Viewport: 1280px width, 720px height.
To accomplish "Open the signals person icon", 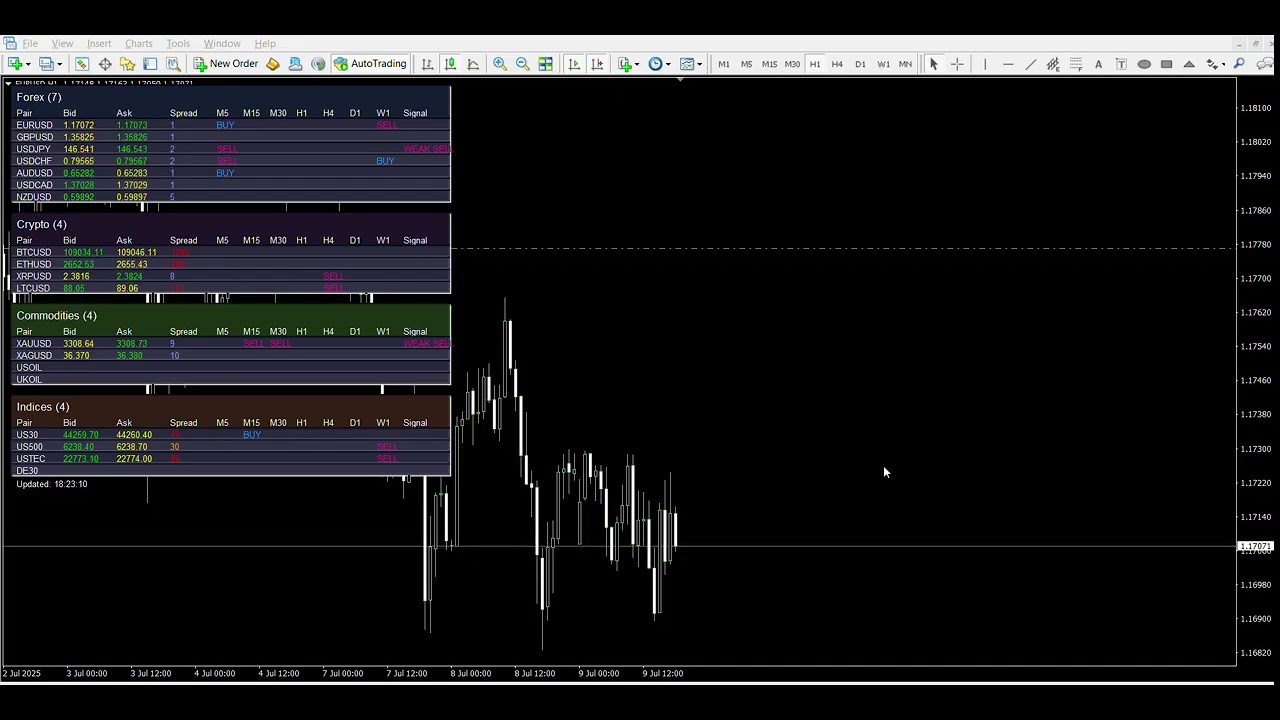I will [x=295, y=64].
